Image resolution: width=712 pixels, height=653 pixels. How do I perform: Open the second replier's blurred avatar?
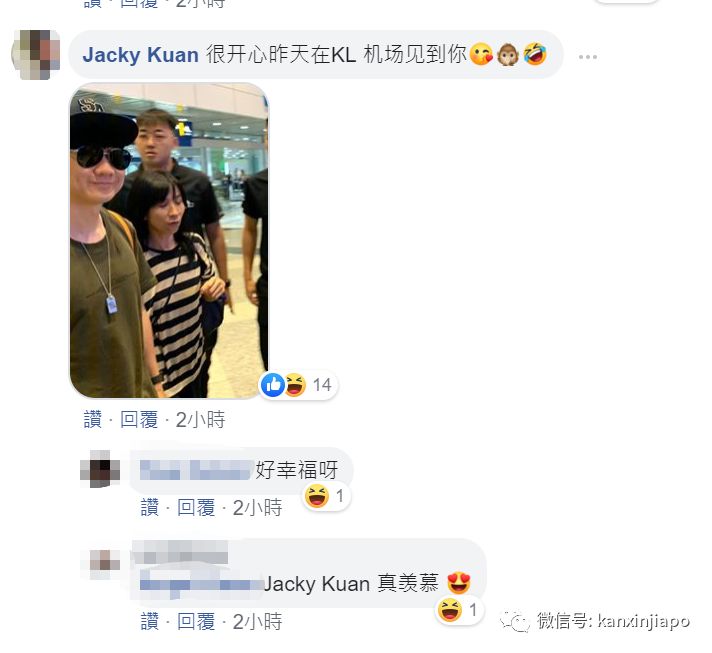(104, 564)
